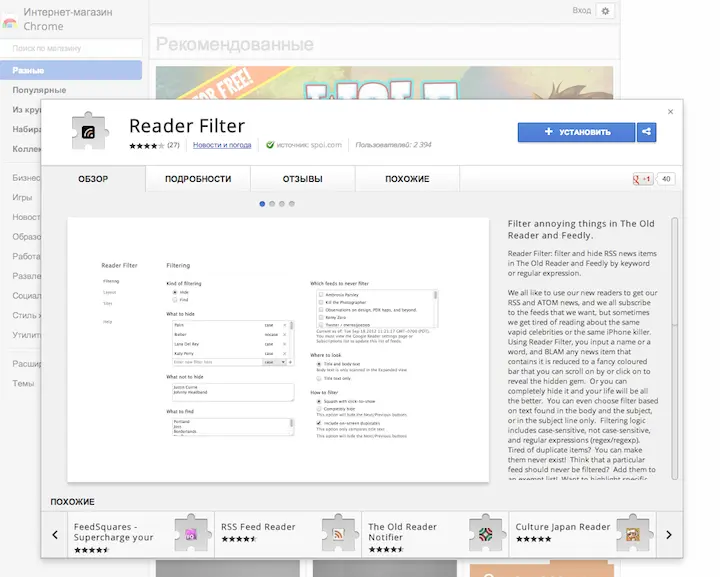Select the third screenshot carousel dot
720x577 pixels.
282,204
